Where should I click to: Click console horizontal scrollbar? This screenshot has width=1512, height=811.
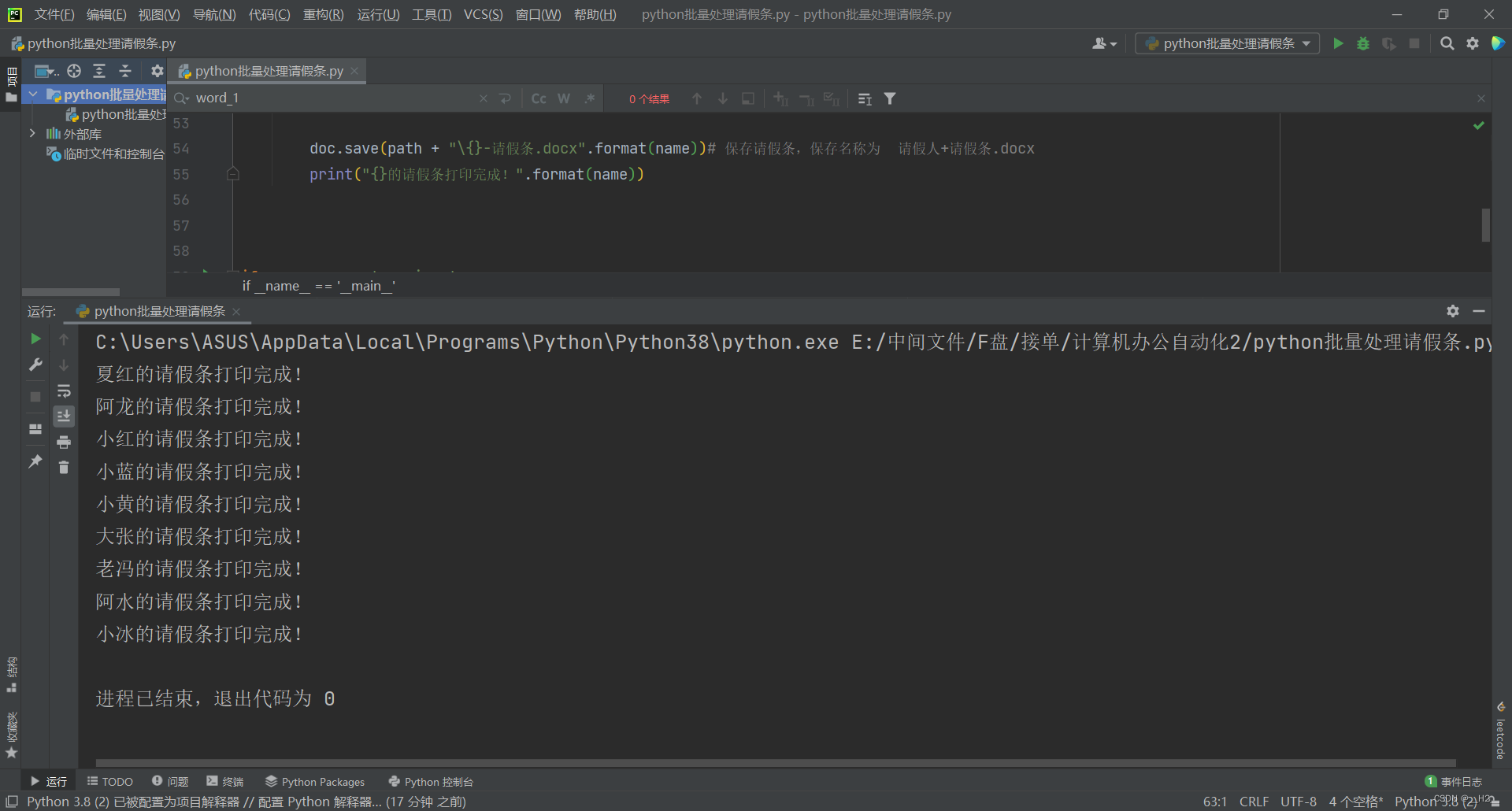[x=776, y=763]
